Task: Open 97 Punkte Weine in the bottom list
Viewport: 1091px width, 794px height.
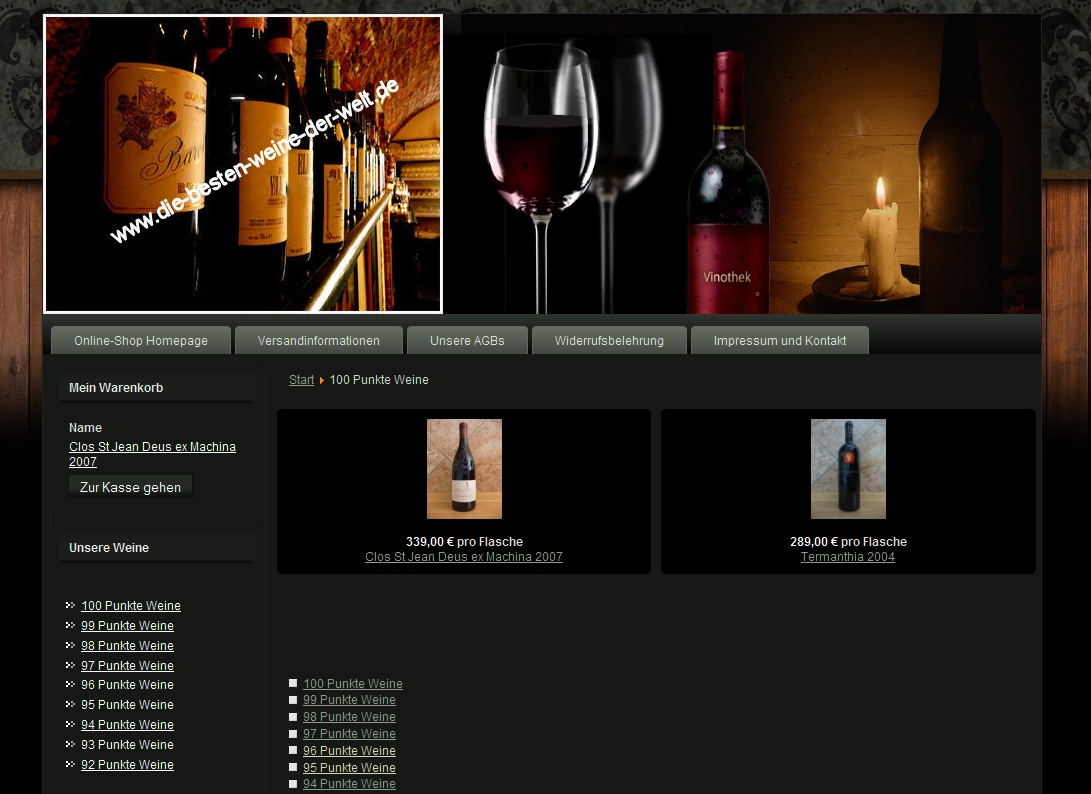Action: click(349, 733)
